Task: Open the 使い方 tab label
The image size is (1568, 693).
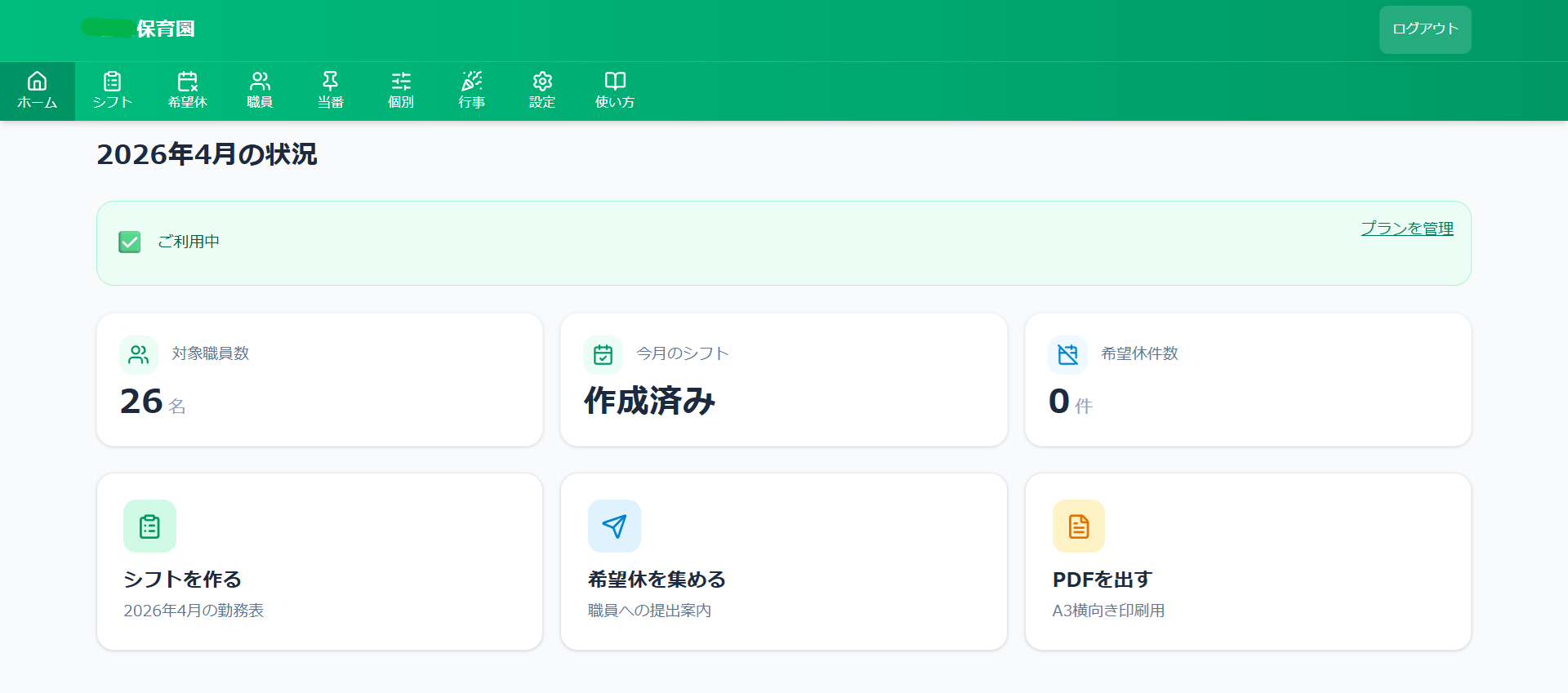Action: pos(615,102)
